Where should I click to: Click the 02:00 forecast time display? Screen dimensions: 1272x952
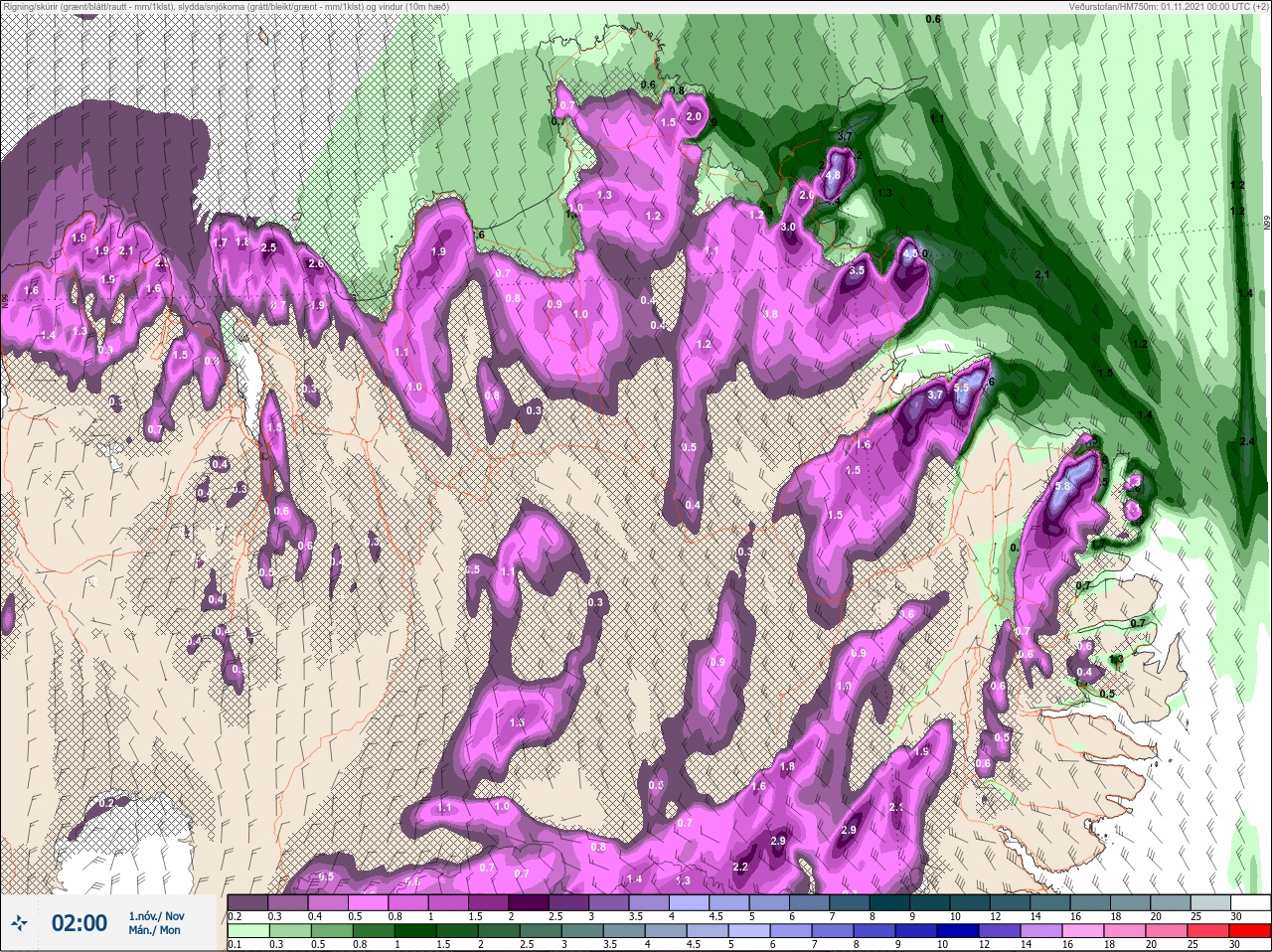click(x=79, y=923)
